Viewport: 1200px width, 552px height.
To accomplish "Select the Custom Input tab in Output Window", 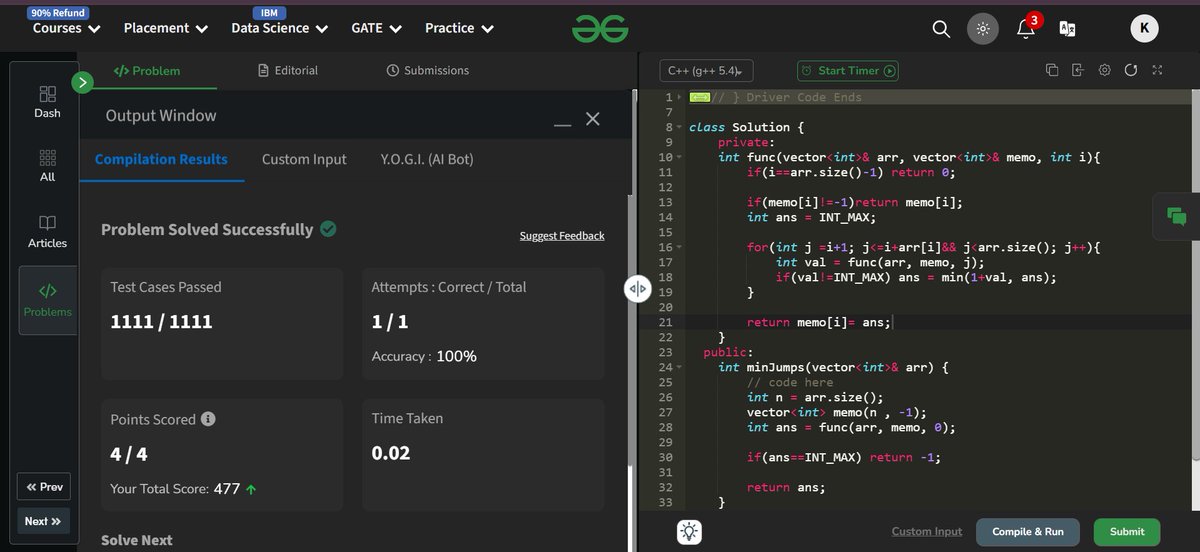I will [x=304, y=159].
